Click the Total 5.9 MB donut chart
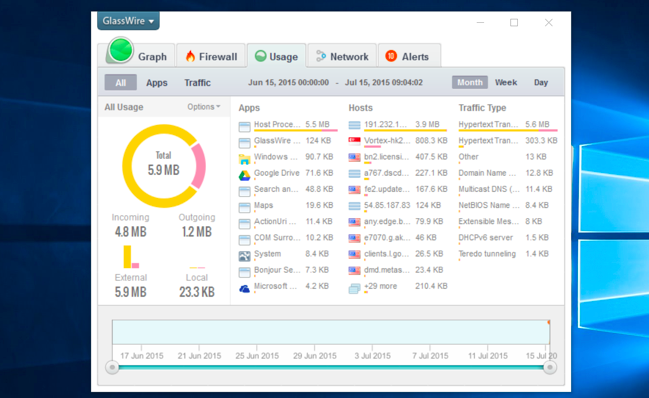This screenshot has width=649, height=398. [x=164, y=166]
